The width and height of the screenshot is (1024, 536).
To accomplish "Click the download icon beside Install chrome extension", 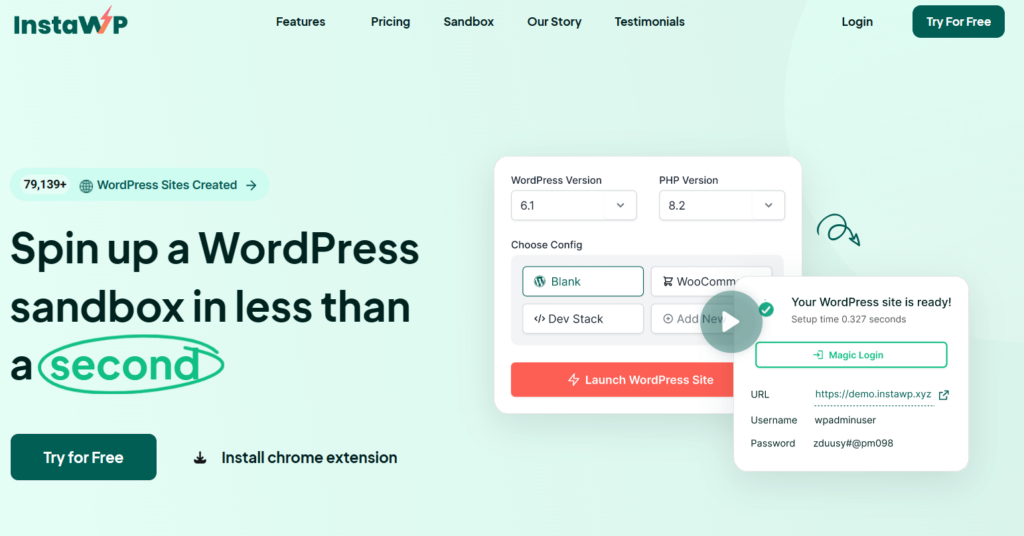I will pos(200,458).
